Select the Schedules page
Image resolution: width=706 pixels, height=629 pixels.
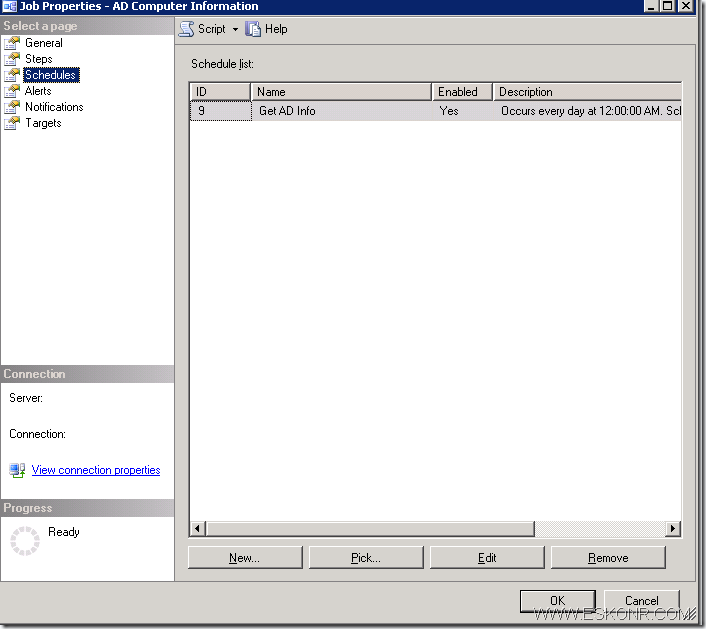(x=50, y=75)
